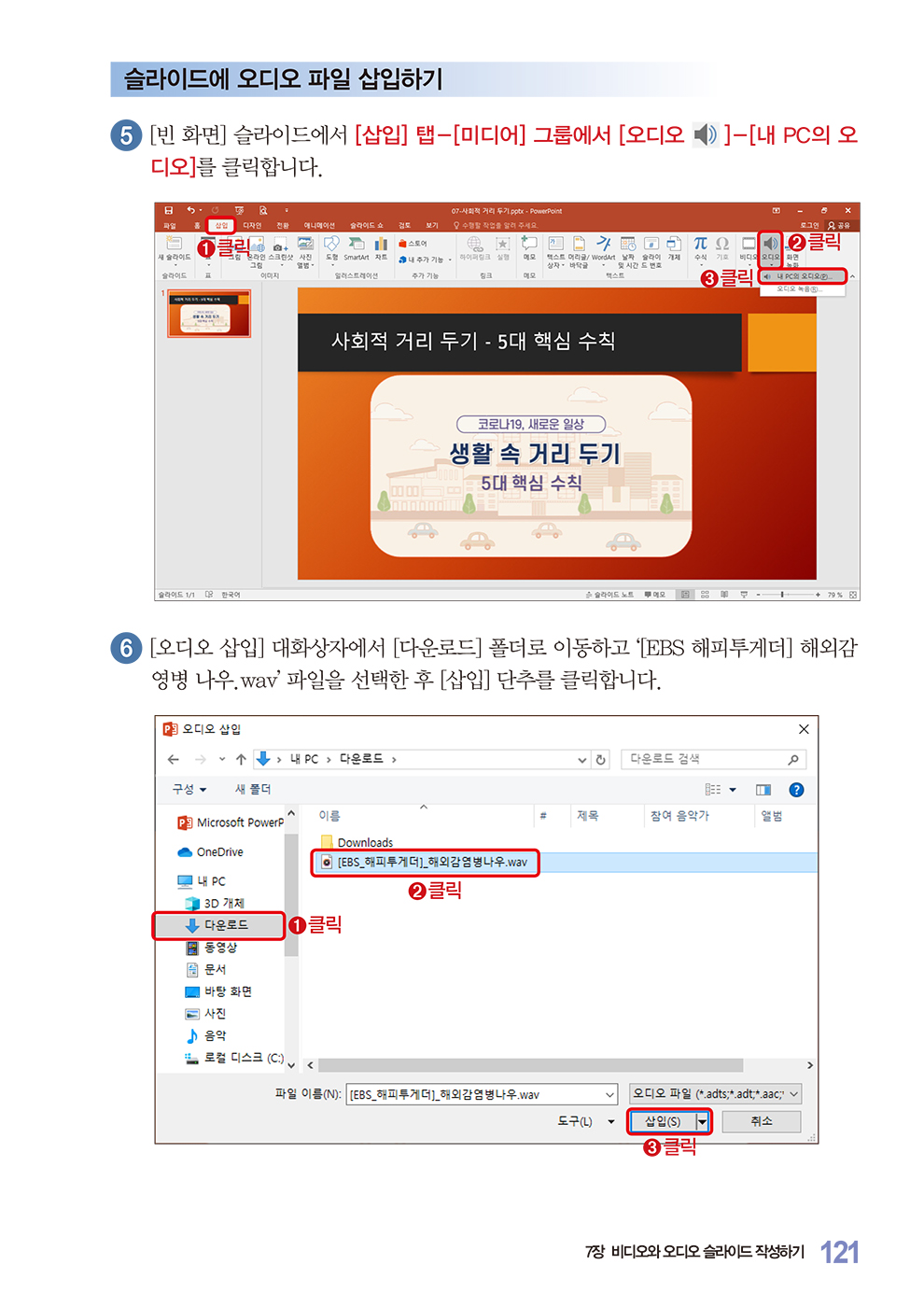Click the up-folder arrow in dialog

(241, 760)
